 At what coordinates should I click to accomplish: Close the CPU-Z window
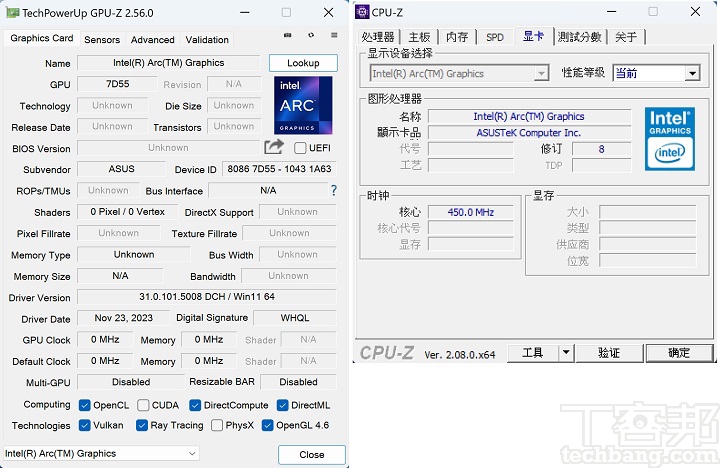click(x=695, y=12)
